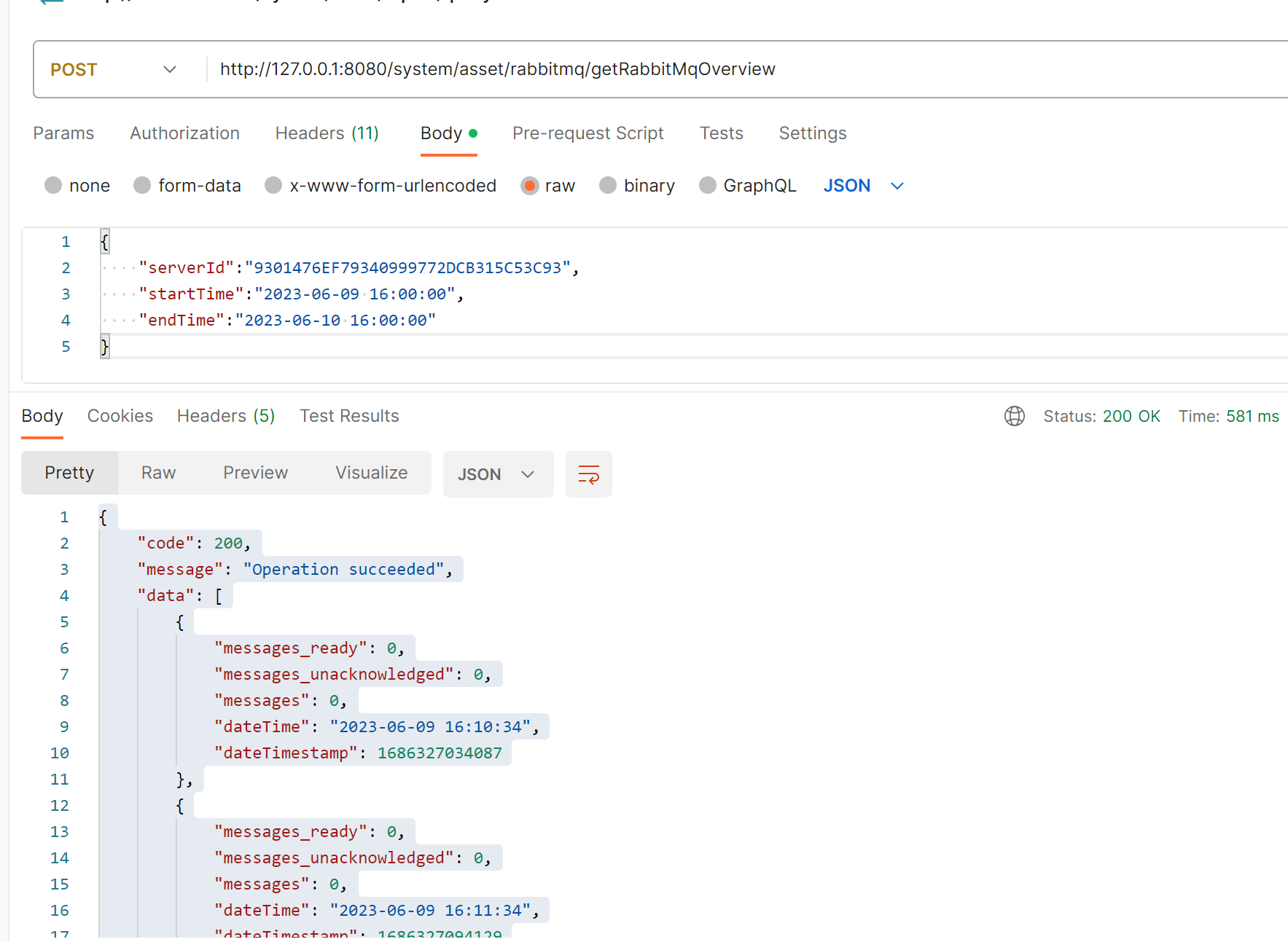Select the GraphQL body option

coord(707,186)
